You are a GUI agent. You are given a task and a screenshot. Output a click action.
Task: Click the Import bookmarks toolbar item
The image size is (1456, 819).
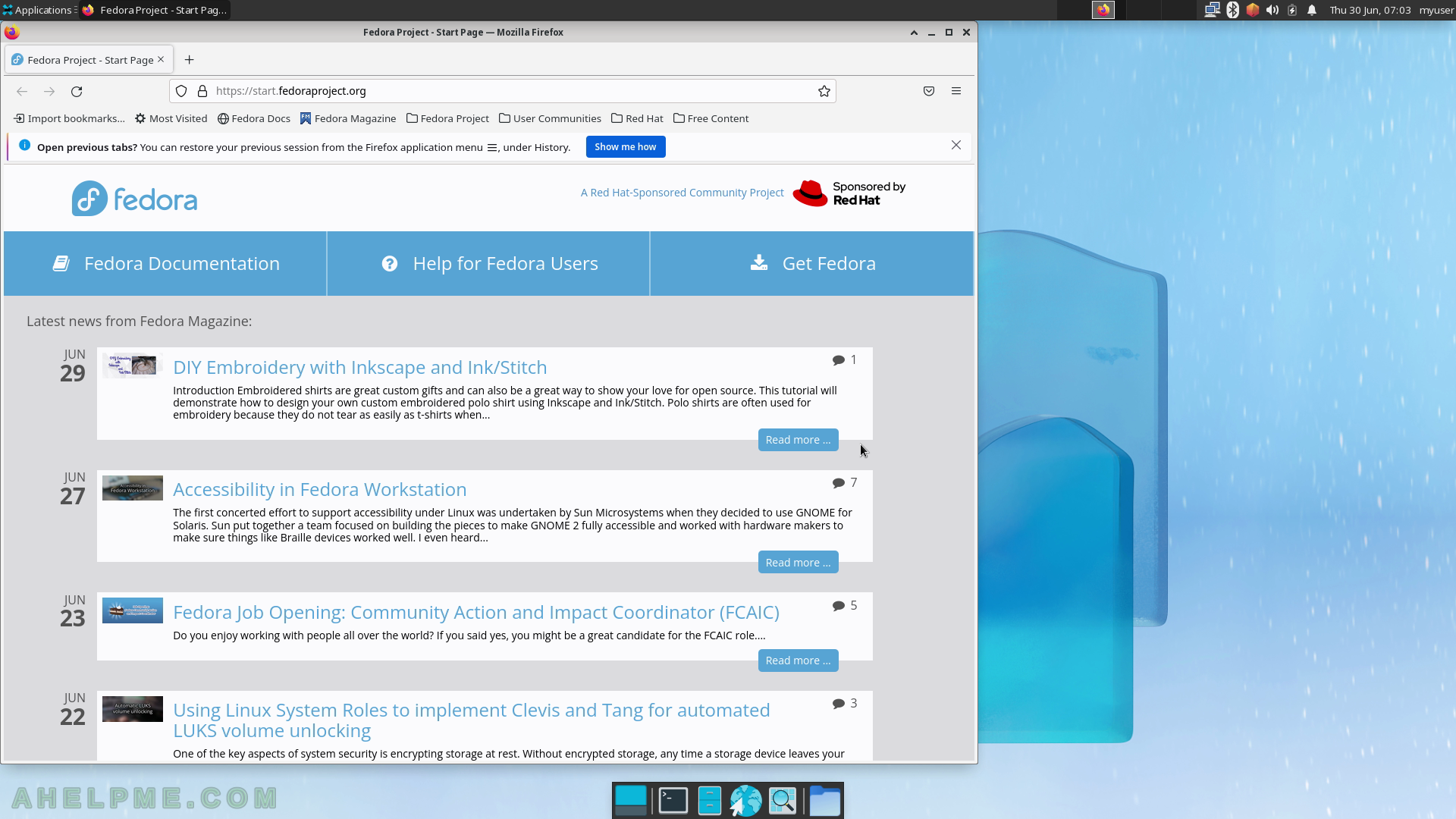69,118
